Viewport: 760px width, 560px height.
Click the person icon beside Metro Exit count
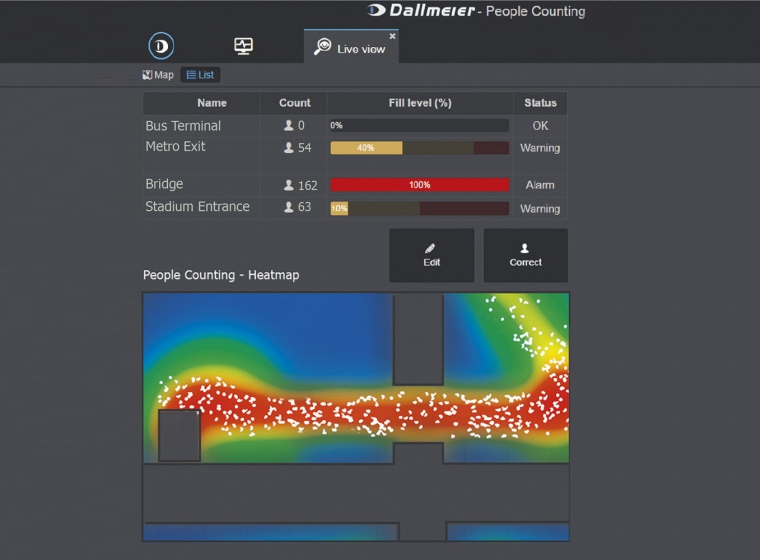289,148
